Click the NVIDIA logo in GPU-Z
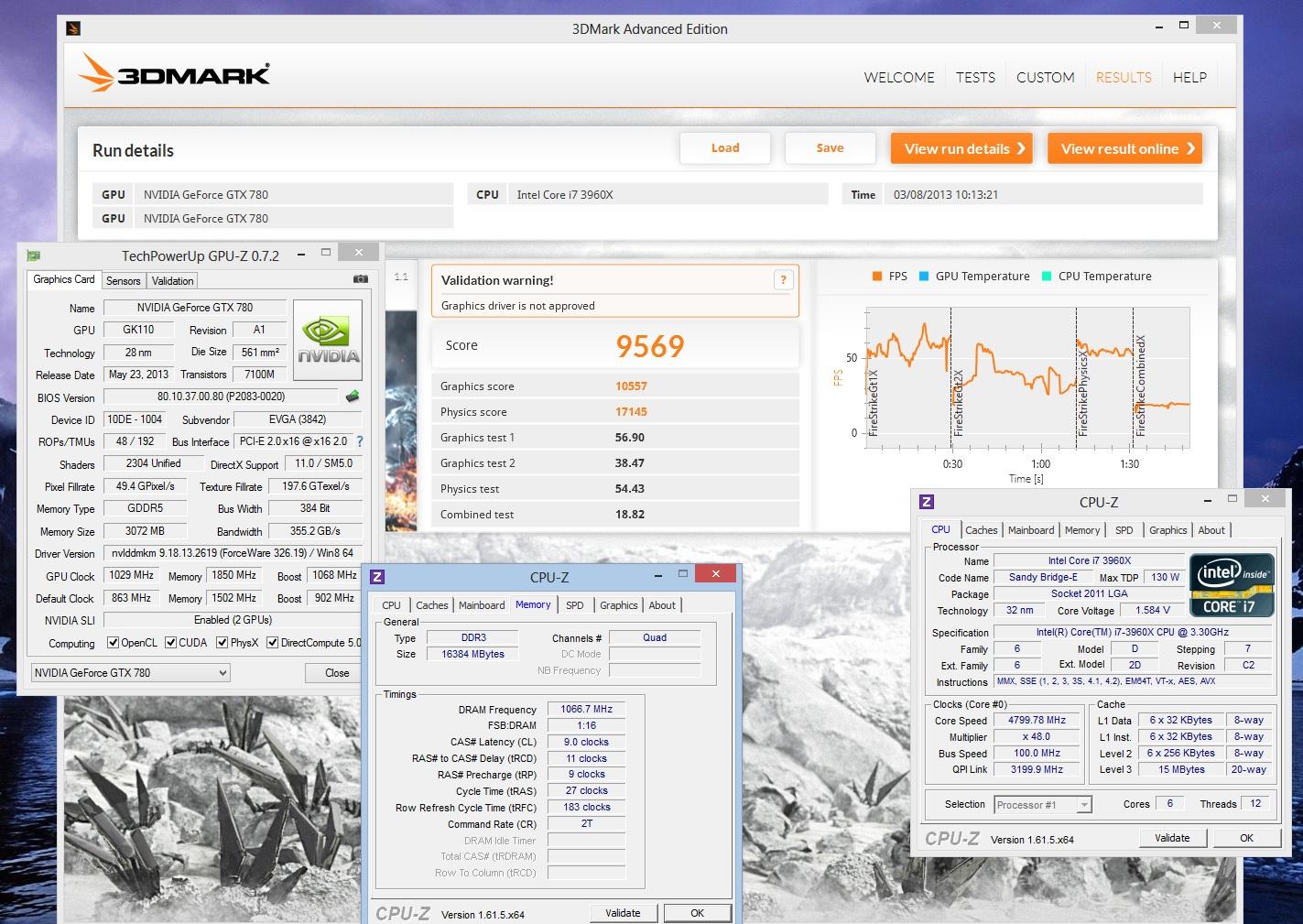This screenshot has width=1303, height=924. 328,340
